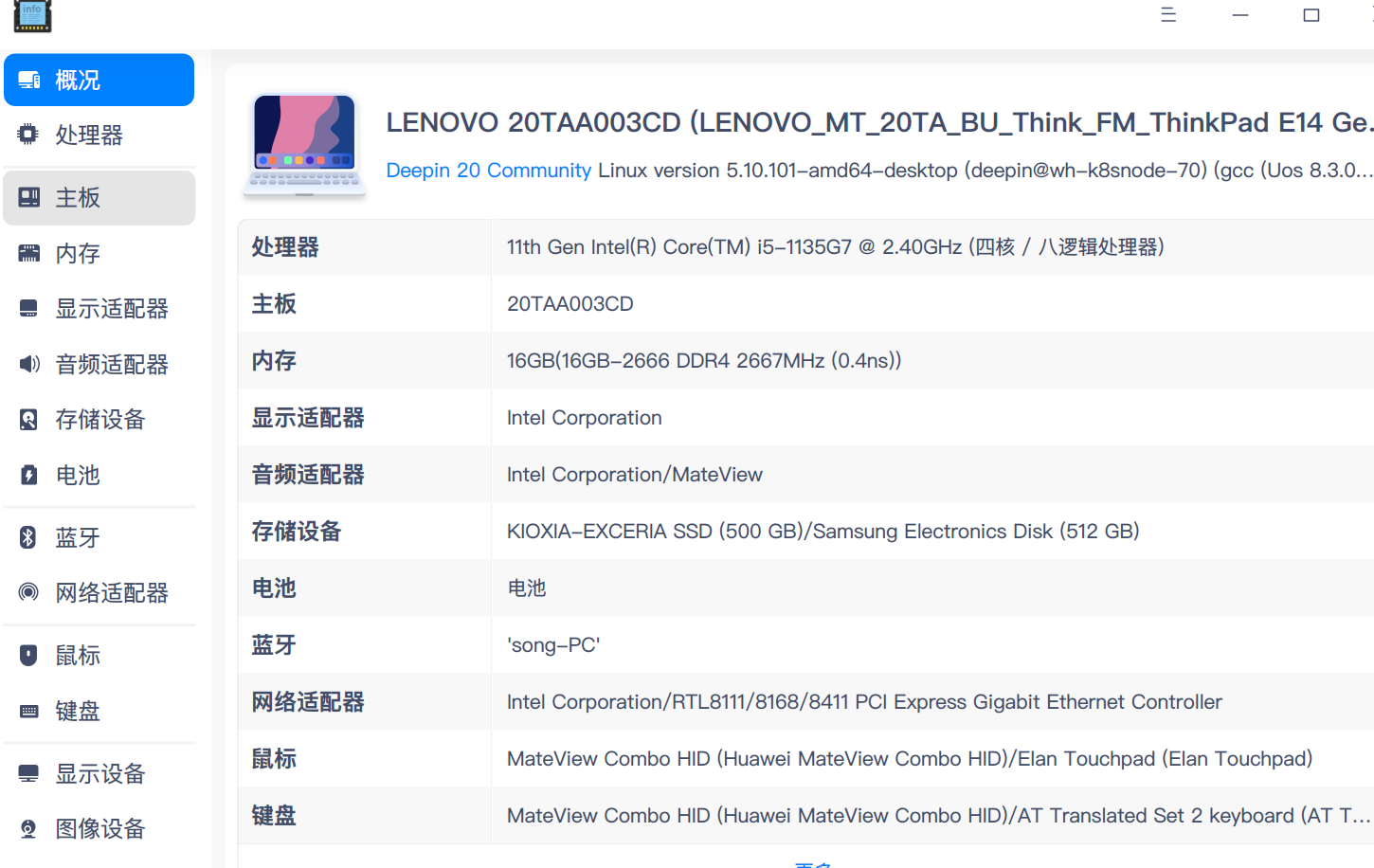Click the 概况 overview sidebar icon

click(29, 81)
